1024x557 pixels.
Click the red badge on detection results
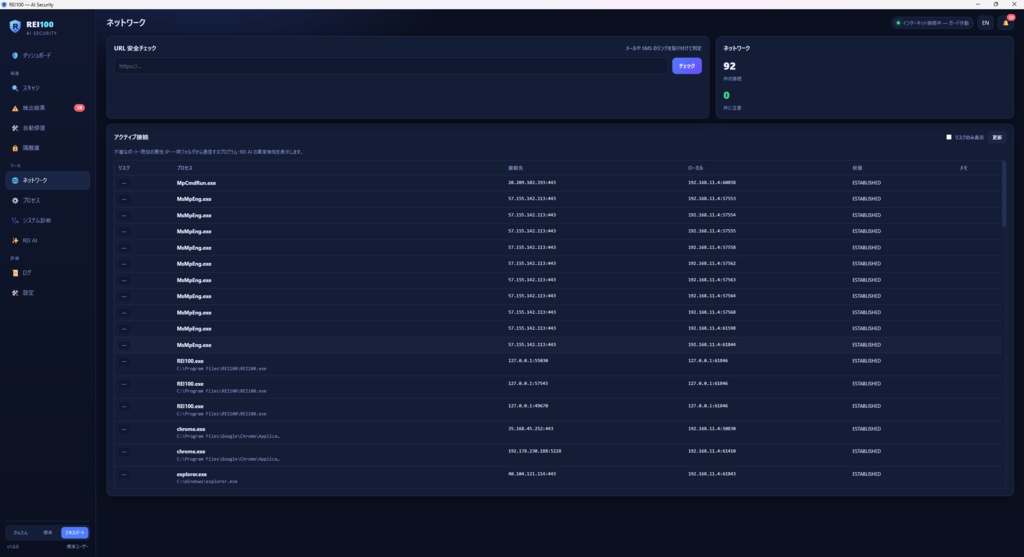point(79,108)
